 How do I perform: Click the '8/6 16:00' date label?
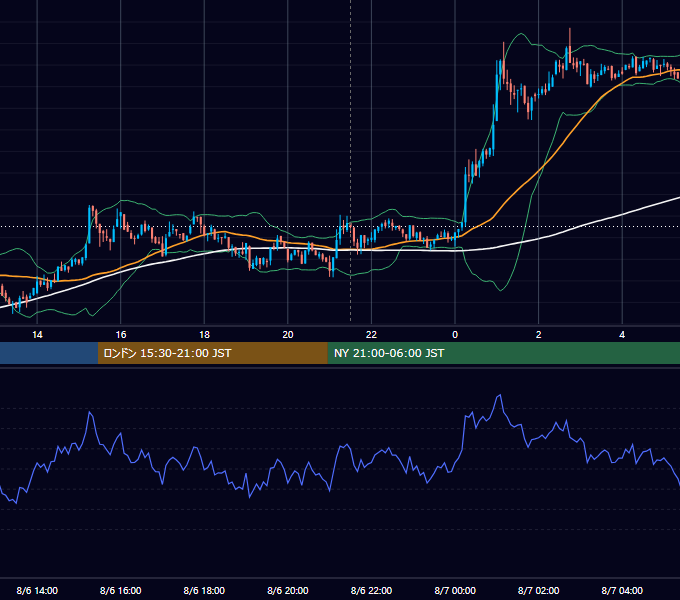121,590
